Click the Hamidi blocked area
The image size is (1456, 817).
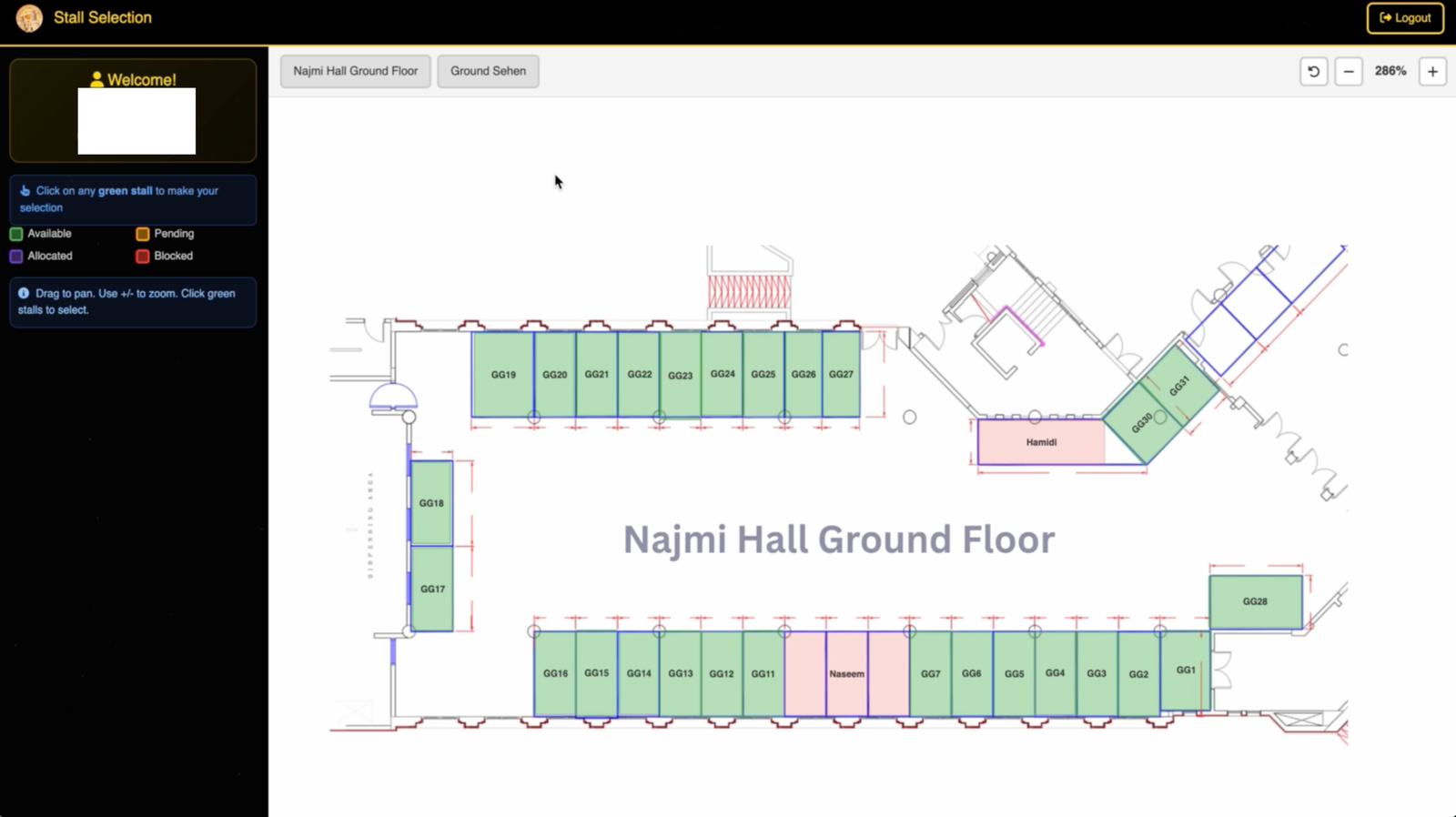[x=1040, y=442]
